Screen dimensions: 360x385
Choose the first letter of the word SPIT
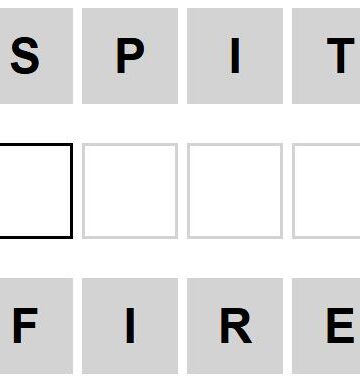click(36, 56)
